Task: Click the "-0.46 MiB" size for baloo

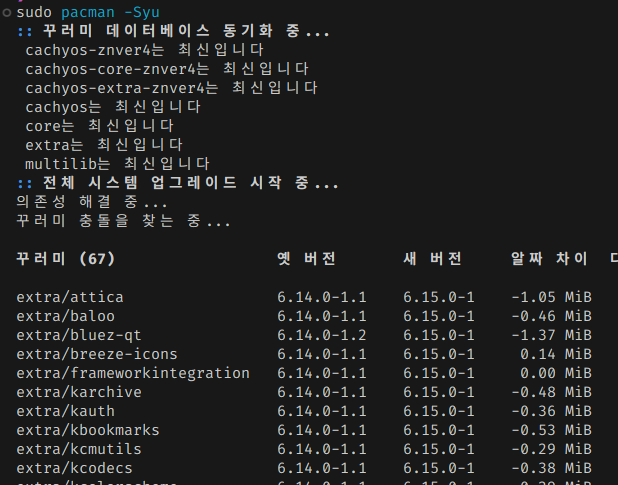Action: (551, 316)
